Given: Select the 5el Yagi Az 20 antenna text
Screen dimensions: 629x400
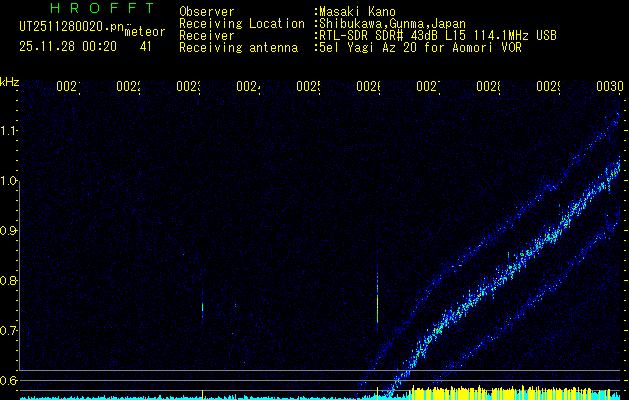Looking at the screenshot, I should pos(420,48).
